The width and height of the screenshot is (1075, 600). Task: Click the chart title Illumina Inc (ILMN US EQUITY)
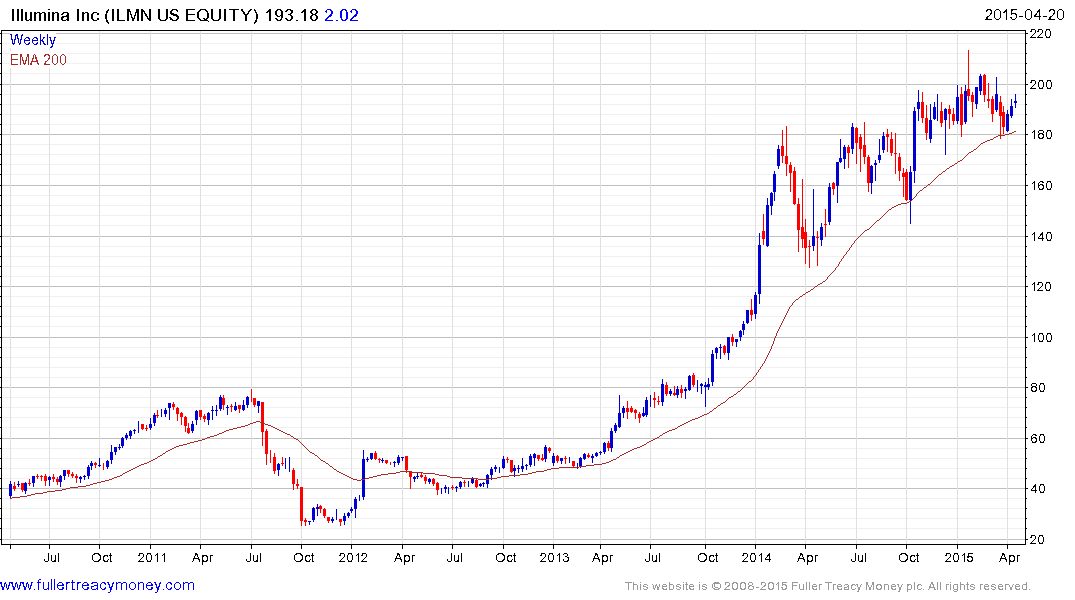[135, 15]
